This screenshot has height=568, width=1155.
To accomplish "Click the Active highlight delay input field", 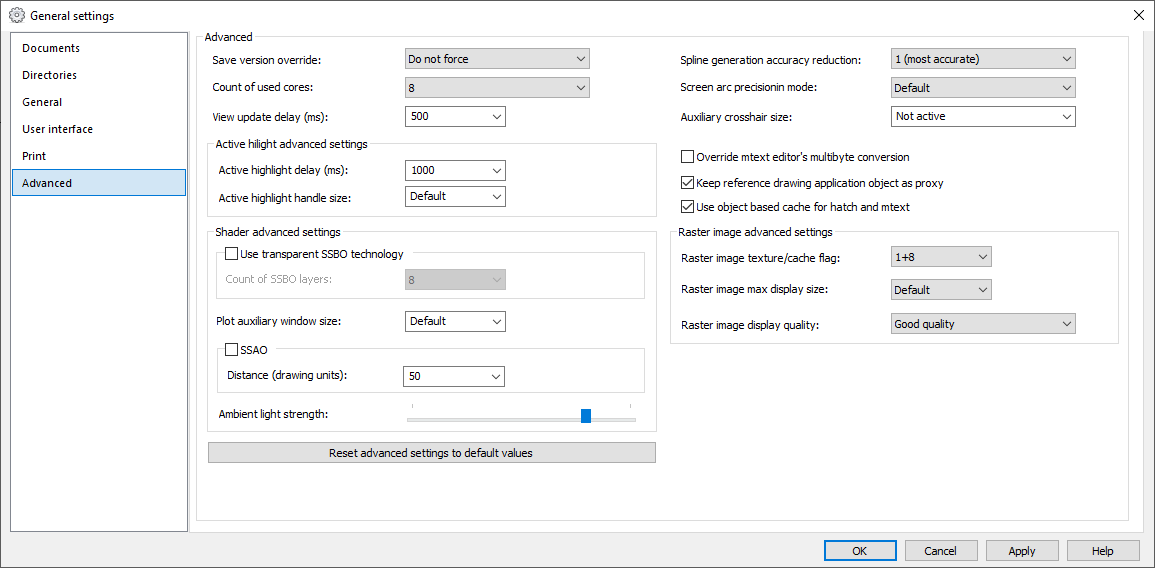I will (x=455, y=170).
